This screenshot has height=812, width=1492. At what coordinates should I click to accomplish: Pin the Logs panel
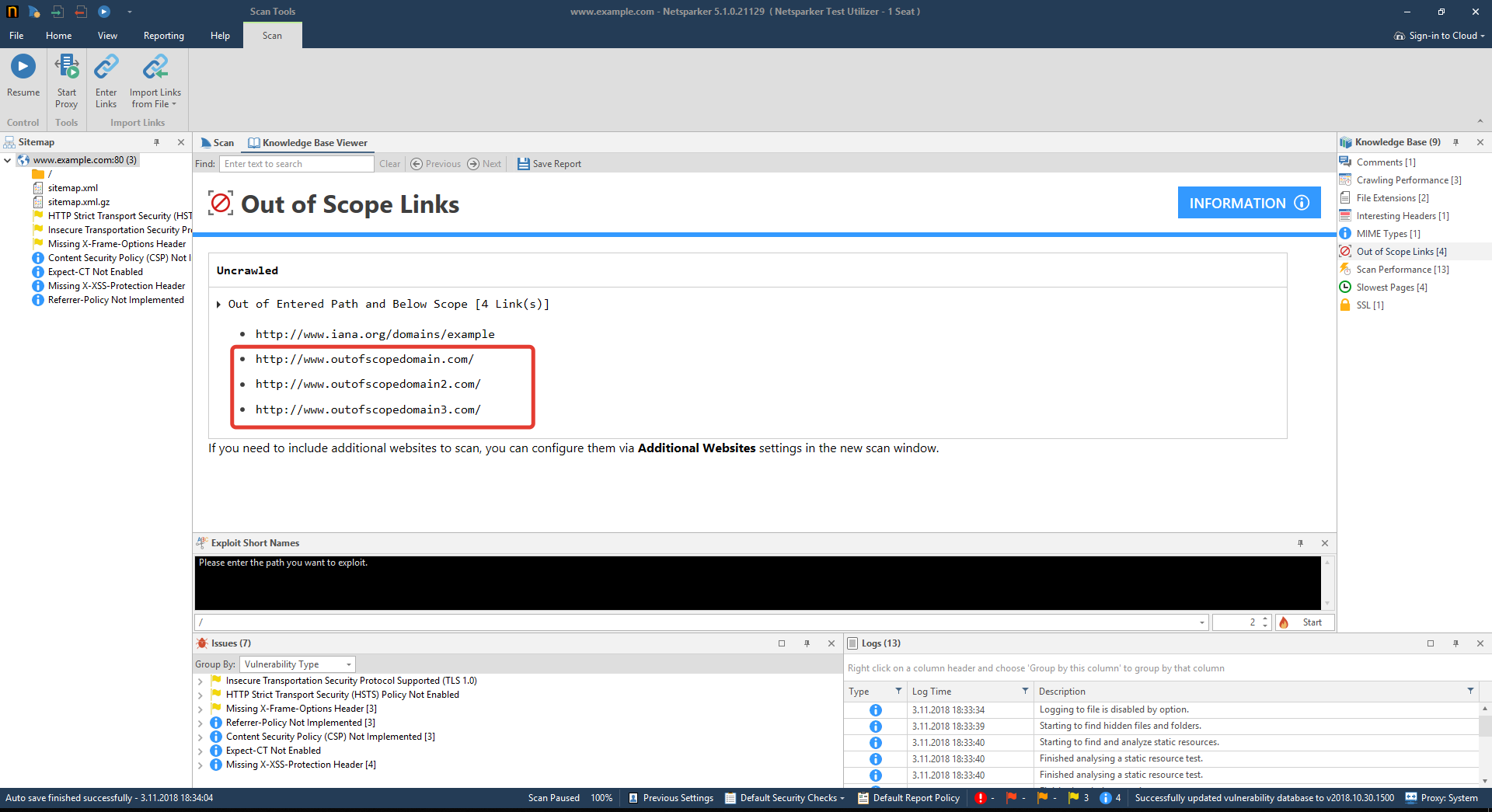pos(1456,643)
